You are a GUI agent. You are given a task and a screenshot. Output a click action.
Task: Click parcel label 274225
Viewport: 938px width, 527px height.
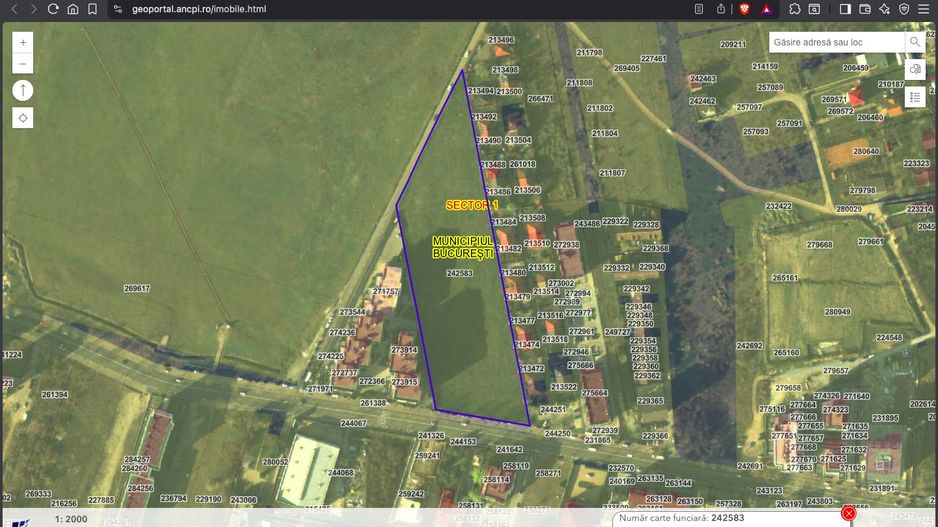(x=330, y=356)
